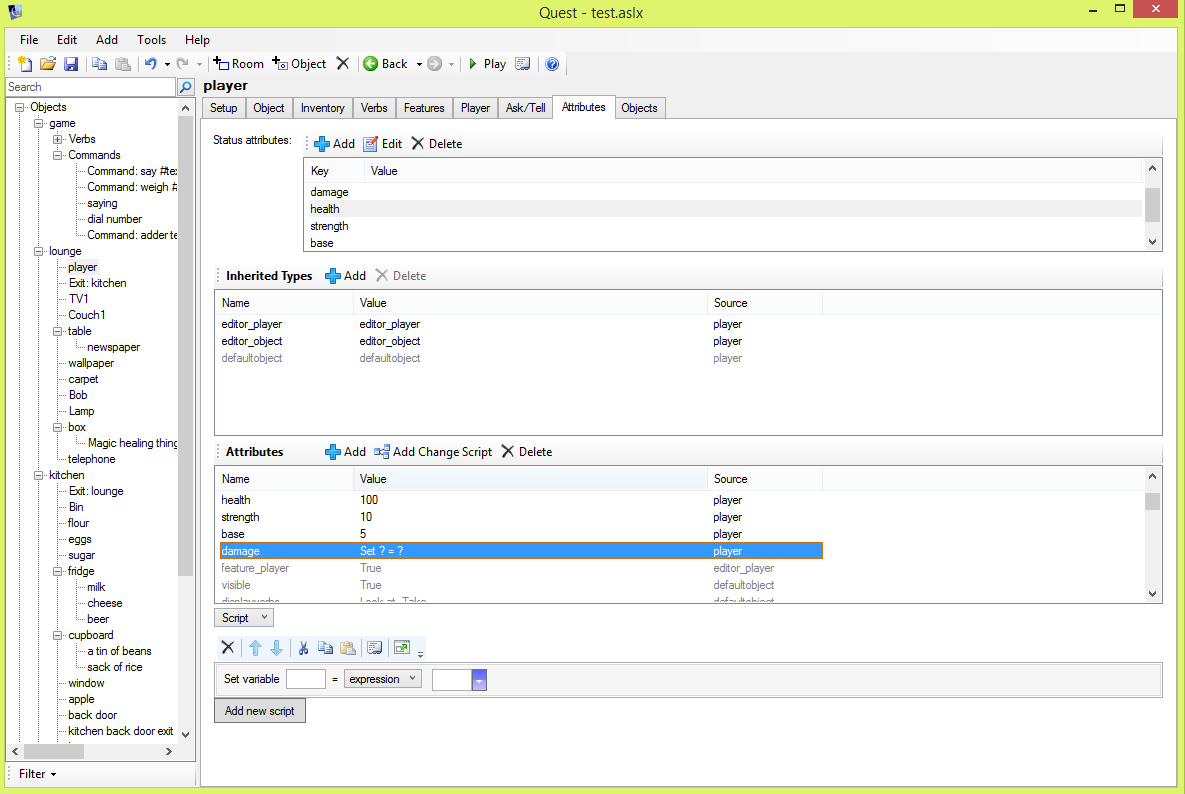
Task: Collapse the lounge tree node
Action: (39, 252)
